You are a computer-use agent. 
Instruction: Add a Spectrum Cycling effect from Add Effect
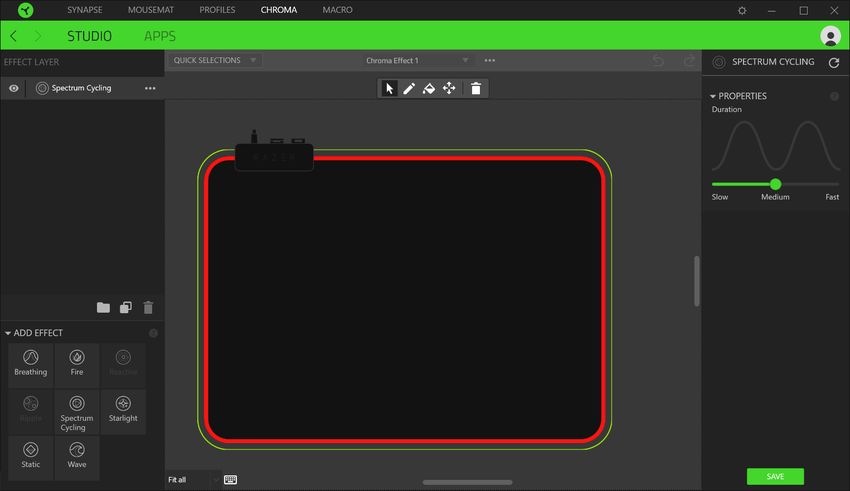[x=77, y=412]
